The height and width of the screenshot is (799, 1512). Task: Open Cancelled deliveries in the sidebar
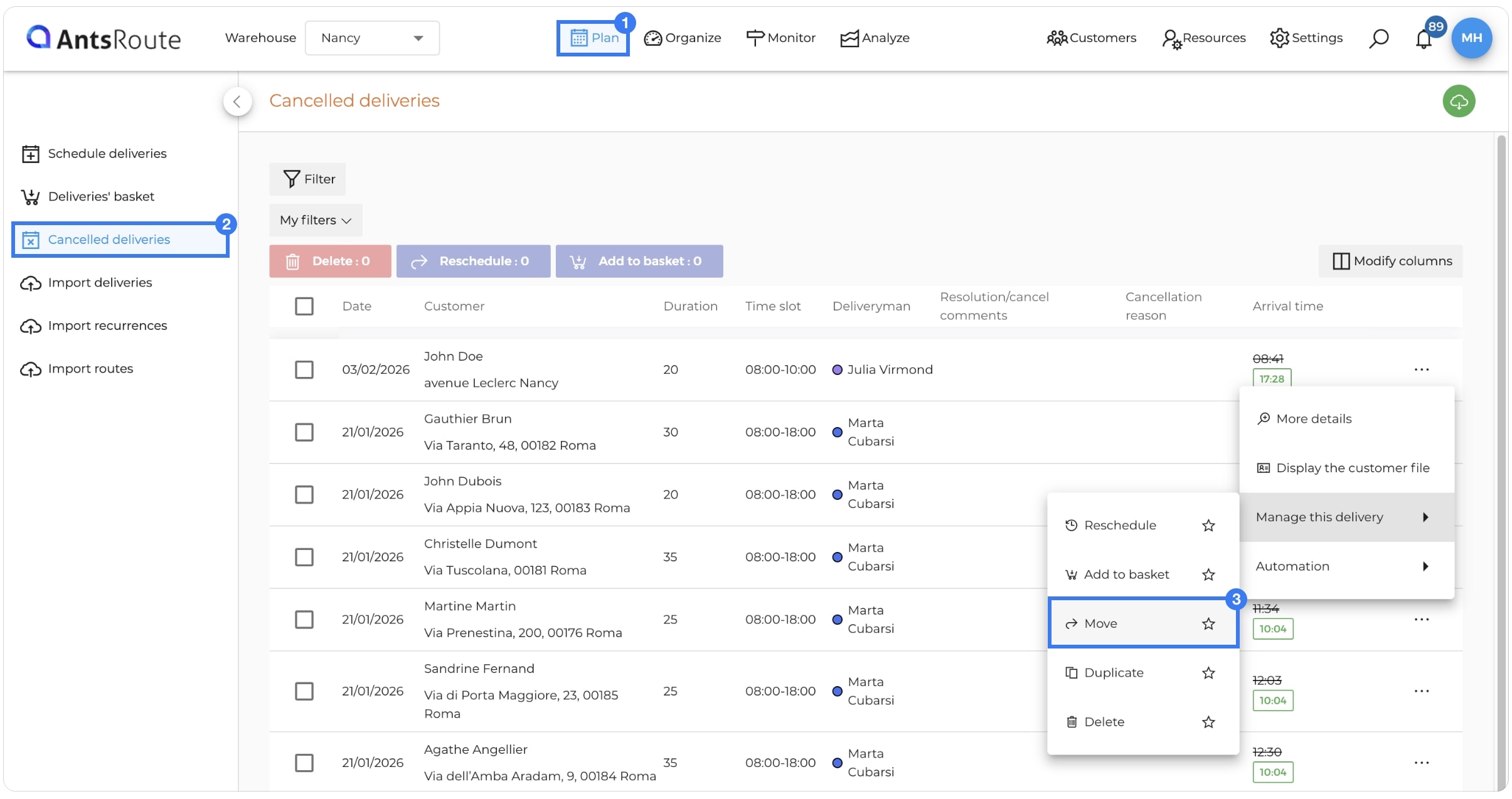tap(120, 240)
